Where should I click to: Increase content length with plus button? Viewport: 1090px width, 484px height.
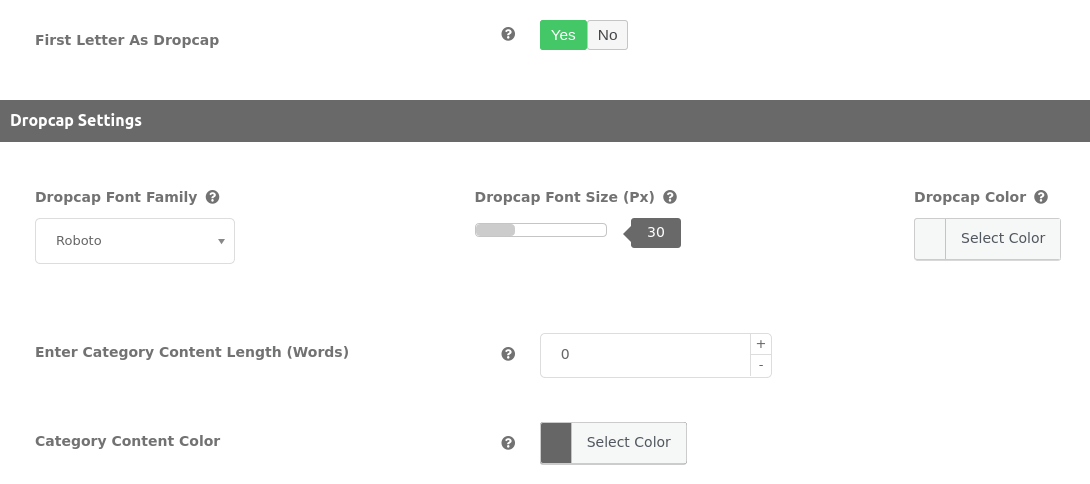click(x=761, y=344)
